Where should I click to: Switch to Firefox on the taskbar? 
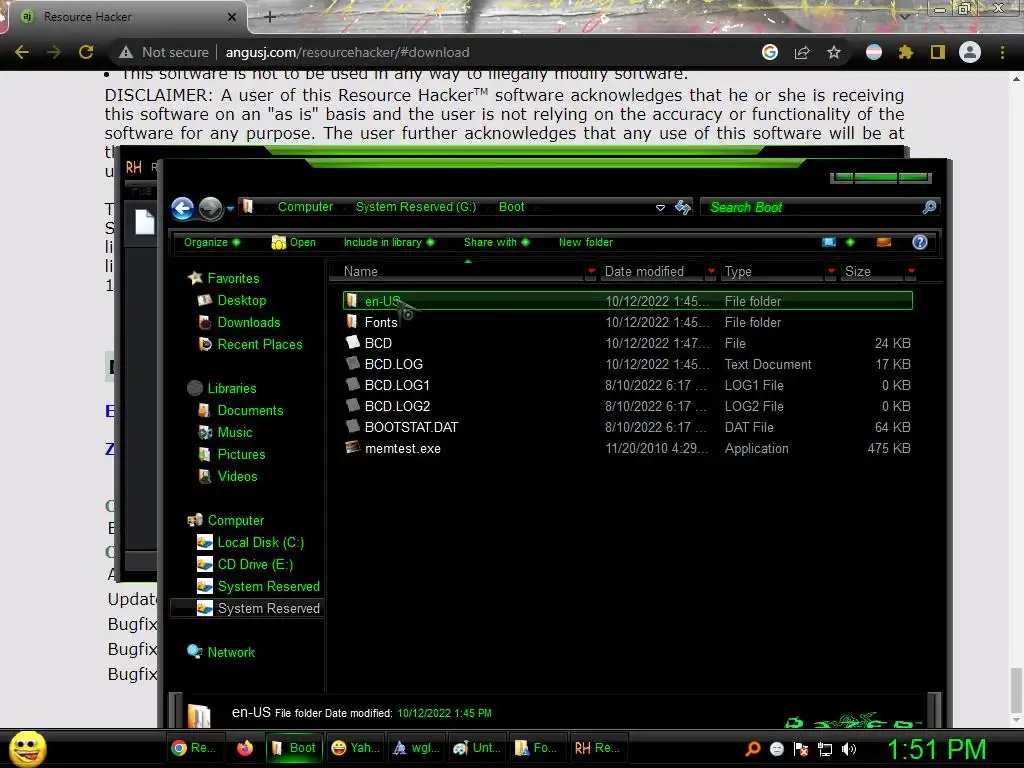click(245, 748)
